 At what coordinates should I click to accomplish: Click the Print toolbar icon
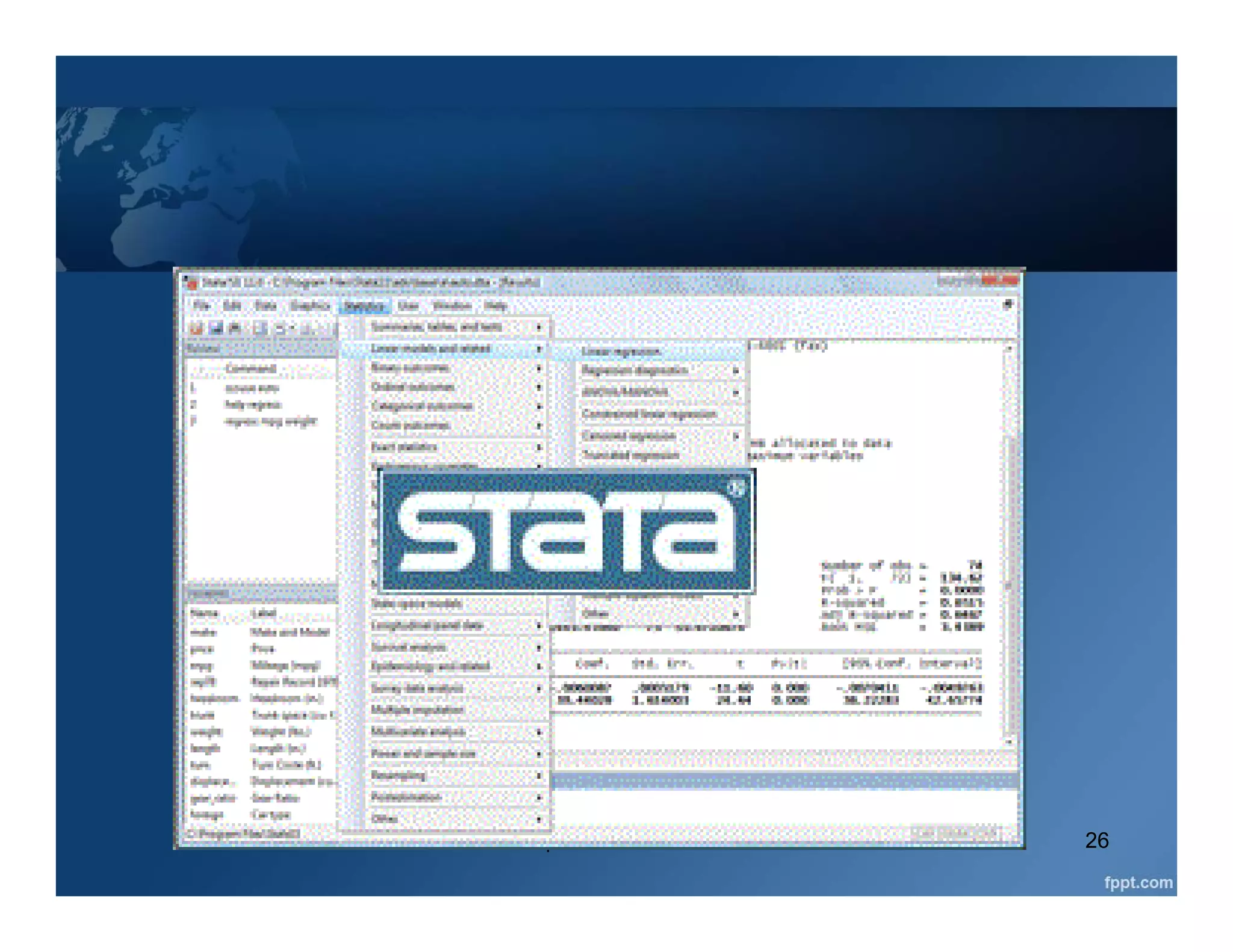point(235,328)
